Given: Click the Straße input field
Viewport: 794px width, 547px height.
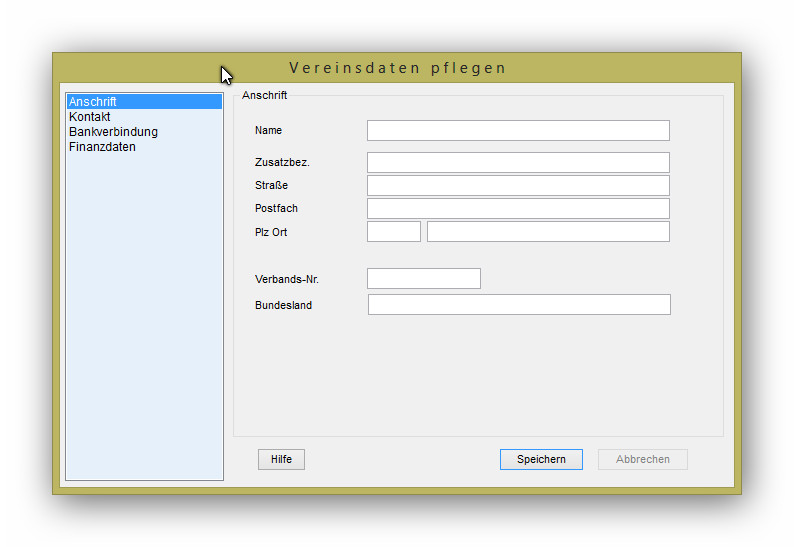Looking at the screenshot, I should pyautogui.click(x=517, y=185).
